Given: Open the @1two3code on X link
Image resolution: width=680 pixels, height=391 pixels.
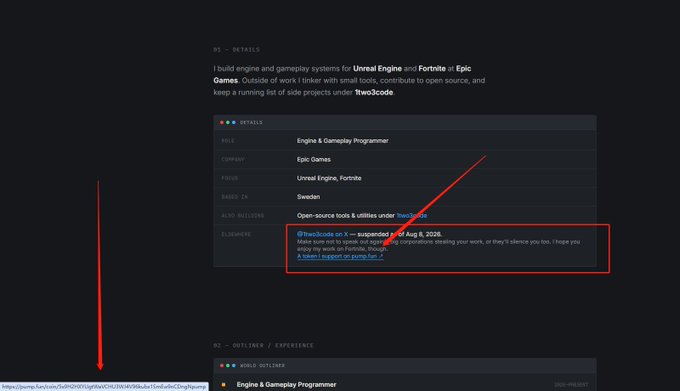Looking at the screenshot, I should 322,234.
